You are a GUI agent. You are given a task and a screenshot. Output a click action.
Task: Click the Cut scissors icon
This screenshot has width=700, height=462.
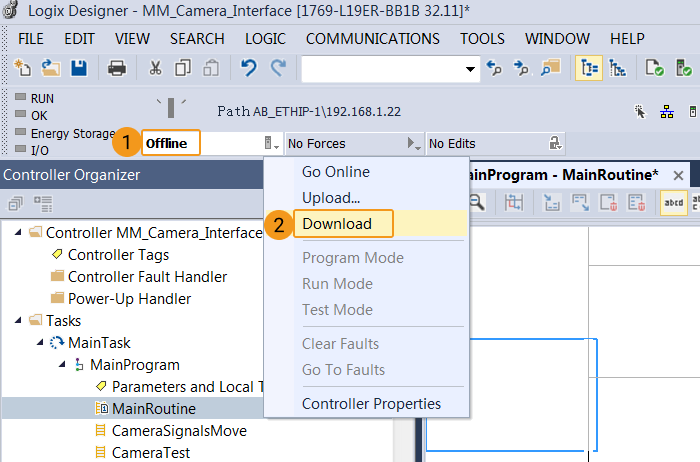(155, 68)
